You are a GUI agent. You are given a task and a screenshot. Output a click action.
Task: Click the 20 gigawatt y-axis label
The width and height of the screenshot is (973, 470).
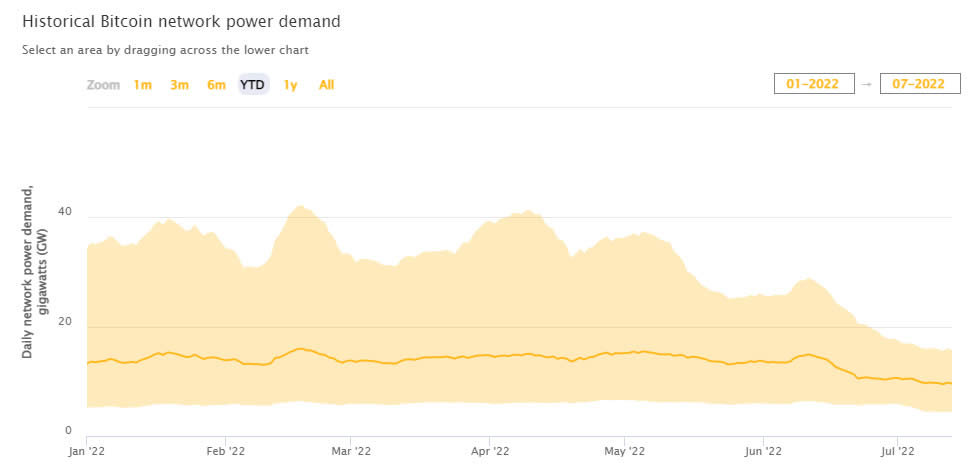65,321
